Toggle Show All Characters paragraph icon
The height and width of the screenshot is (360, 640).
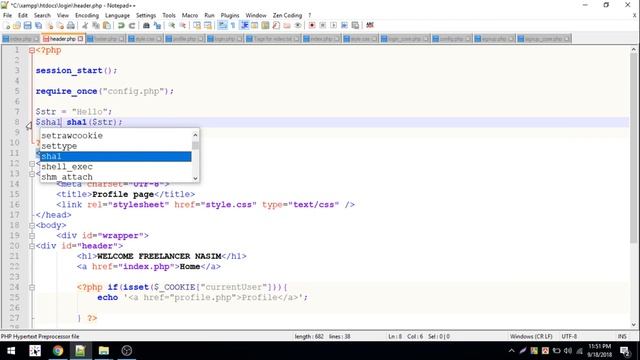coord(233,25)
